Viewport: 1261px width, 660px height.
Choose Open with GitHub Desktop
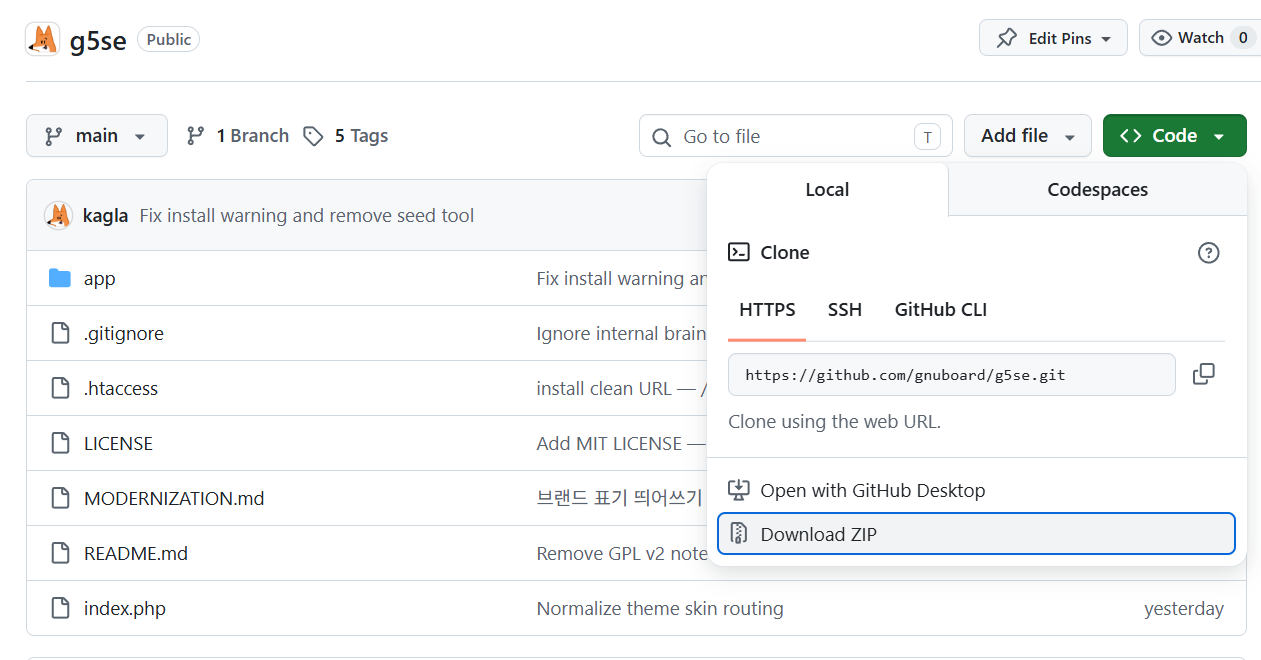(x=976, y=490)
